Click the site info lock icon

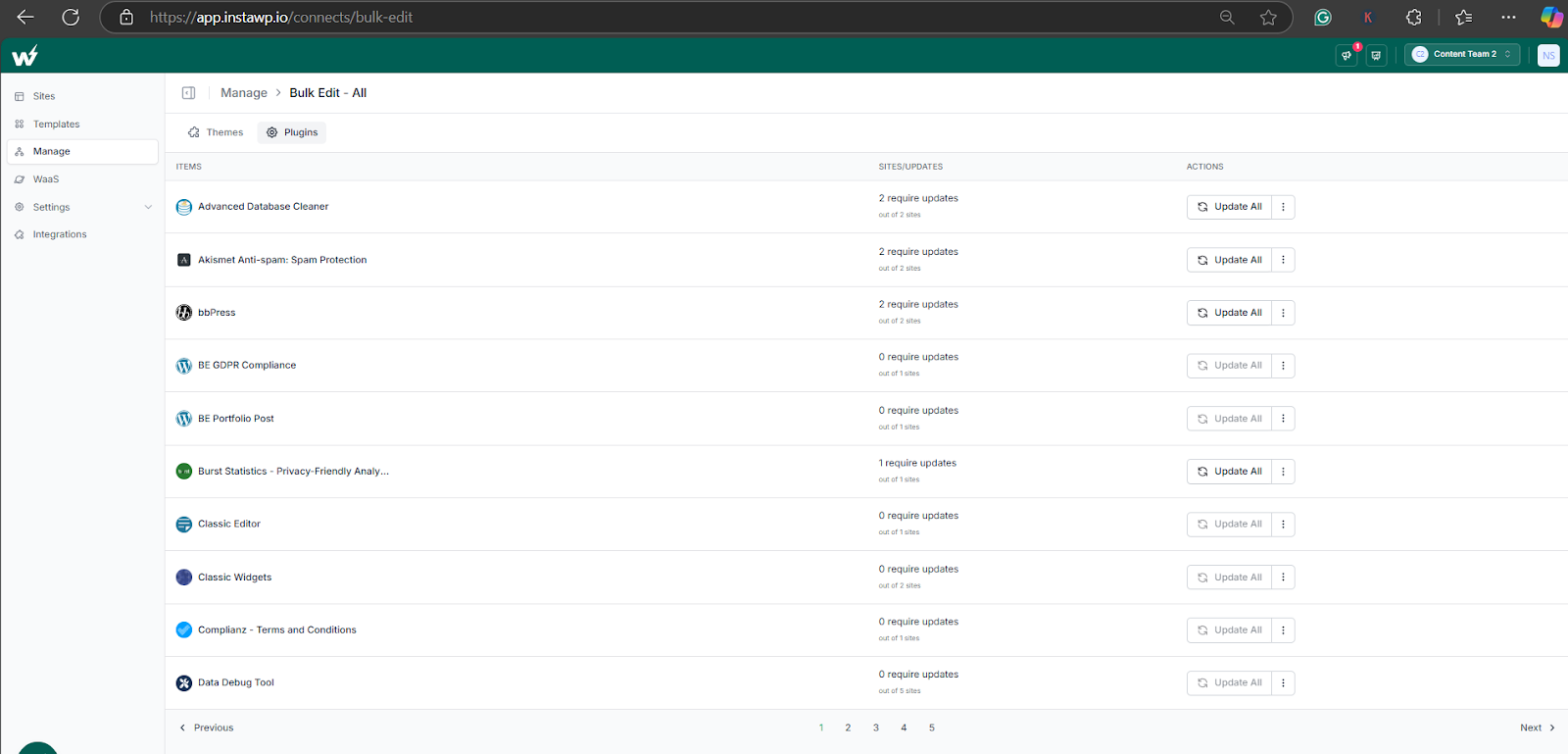pyautogui.click(x=126, y=17)
